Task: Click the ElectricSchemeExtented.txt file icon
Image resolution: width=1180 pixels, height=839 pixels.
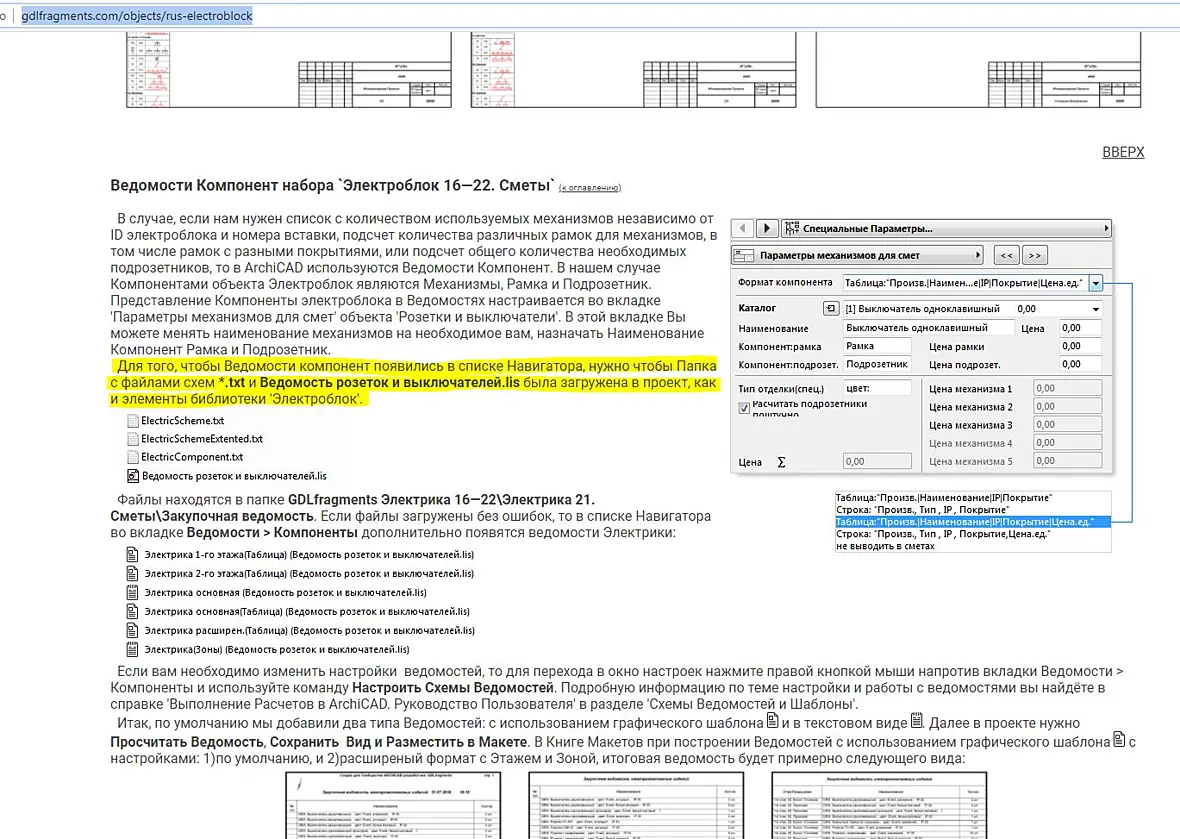Action: 133,439
